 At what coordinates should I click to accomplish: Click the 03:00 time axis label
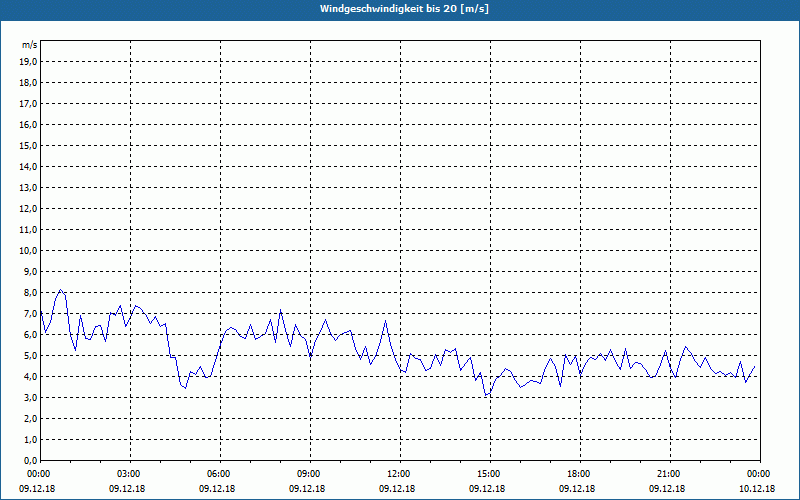pos(131,474)
